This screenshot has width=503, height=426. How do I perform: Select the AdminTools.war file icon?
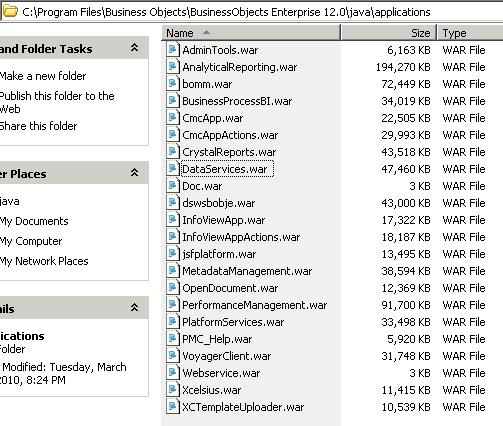pyautogui.click(x=173, y=50)
